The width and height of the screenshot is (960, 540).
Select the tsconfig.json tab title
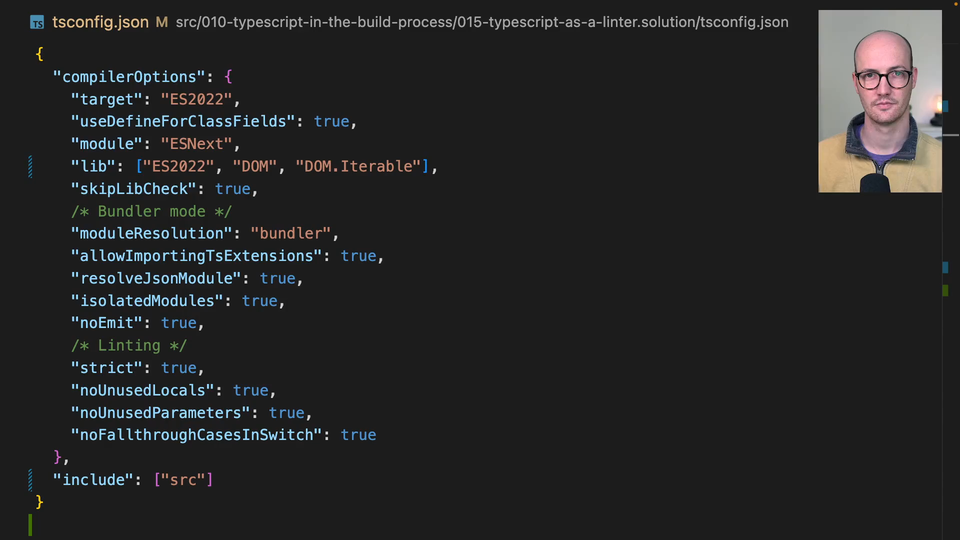tap(100, 22)
